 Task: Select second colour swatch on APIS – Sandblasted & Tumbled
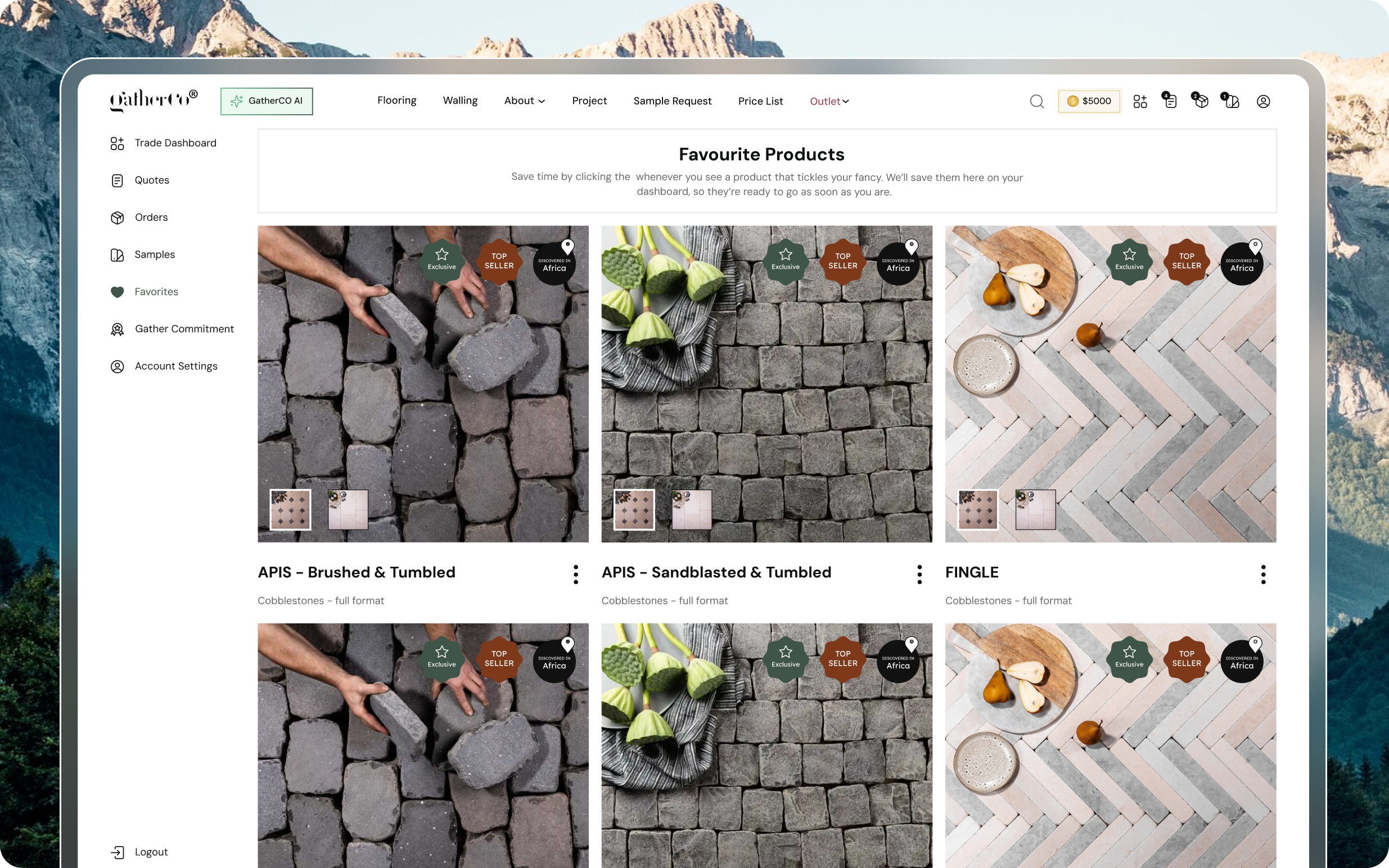pos(691,510)
